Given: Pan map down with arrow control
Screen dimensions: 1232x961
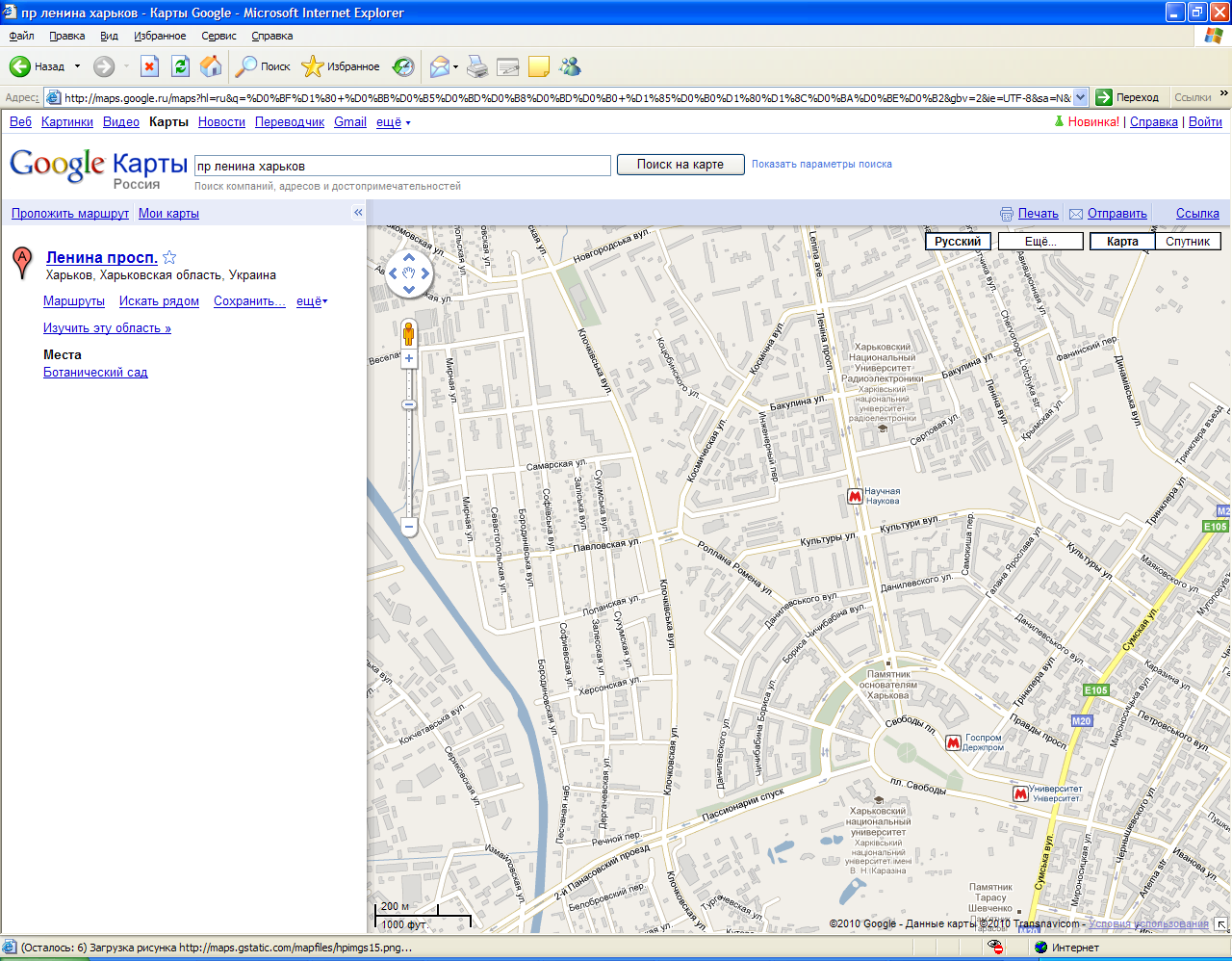Looking at the screenshot, I should [x=409, y=290].
